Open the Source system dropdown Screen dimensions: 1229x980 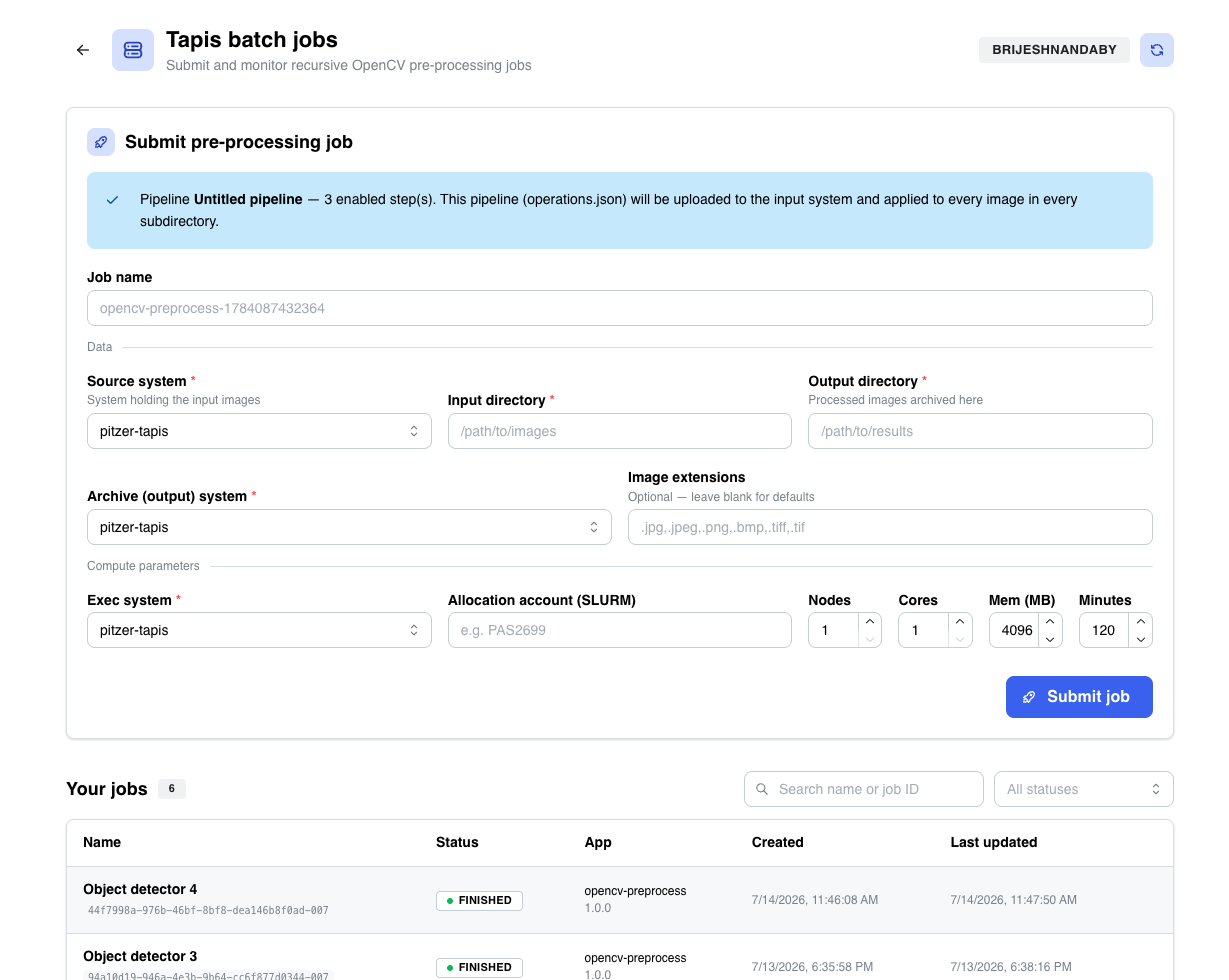click(x=259, y=431)
